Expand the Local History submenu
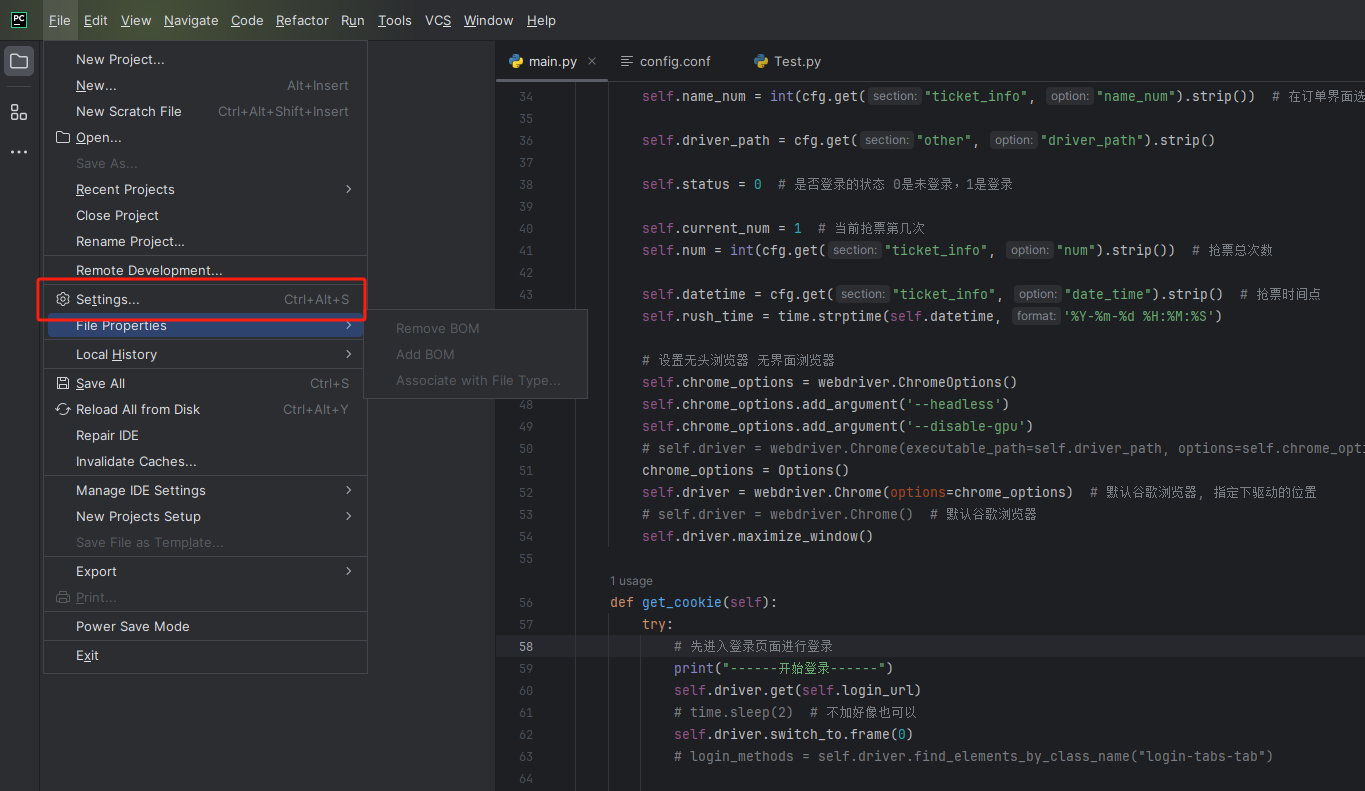This screenshot has height=791, width=1365. tap(116, 354)
